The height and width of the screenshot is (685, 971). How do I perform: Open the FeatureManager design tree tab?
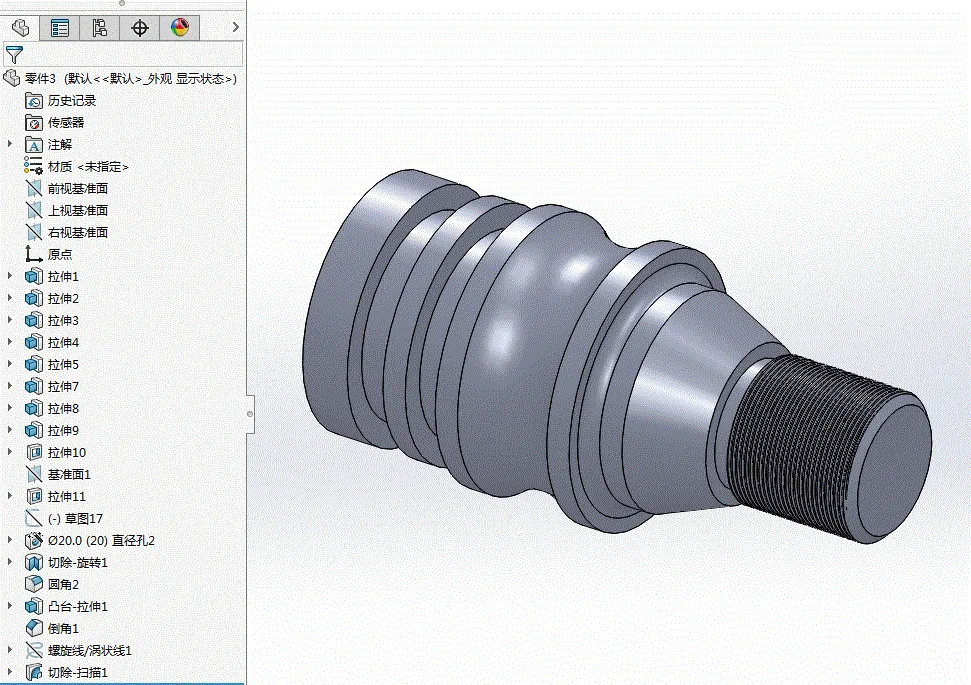pos(20,28)
